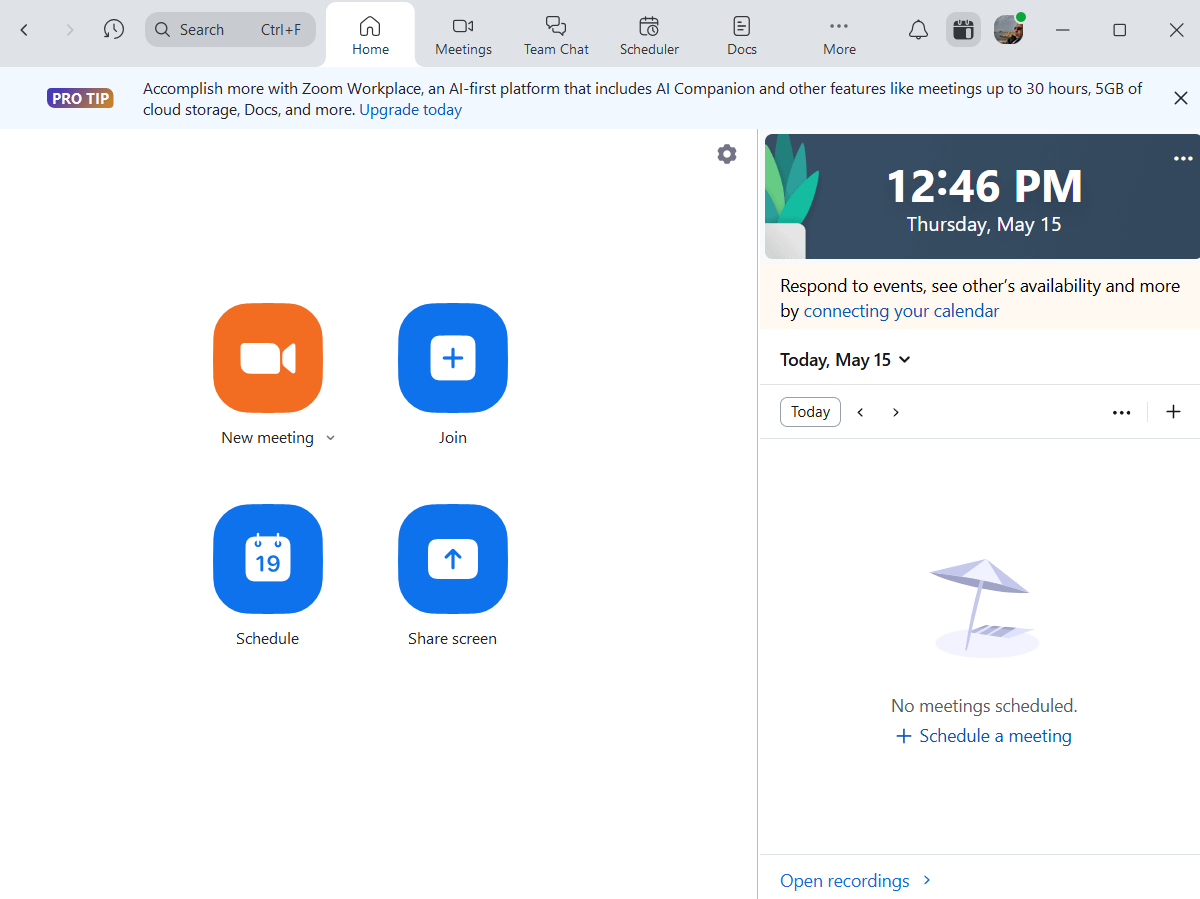Open home settings with the gear icon

(x=727, y=154)
